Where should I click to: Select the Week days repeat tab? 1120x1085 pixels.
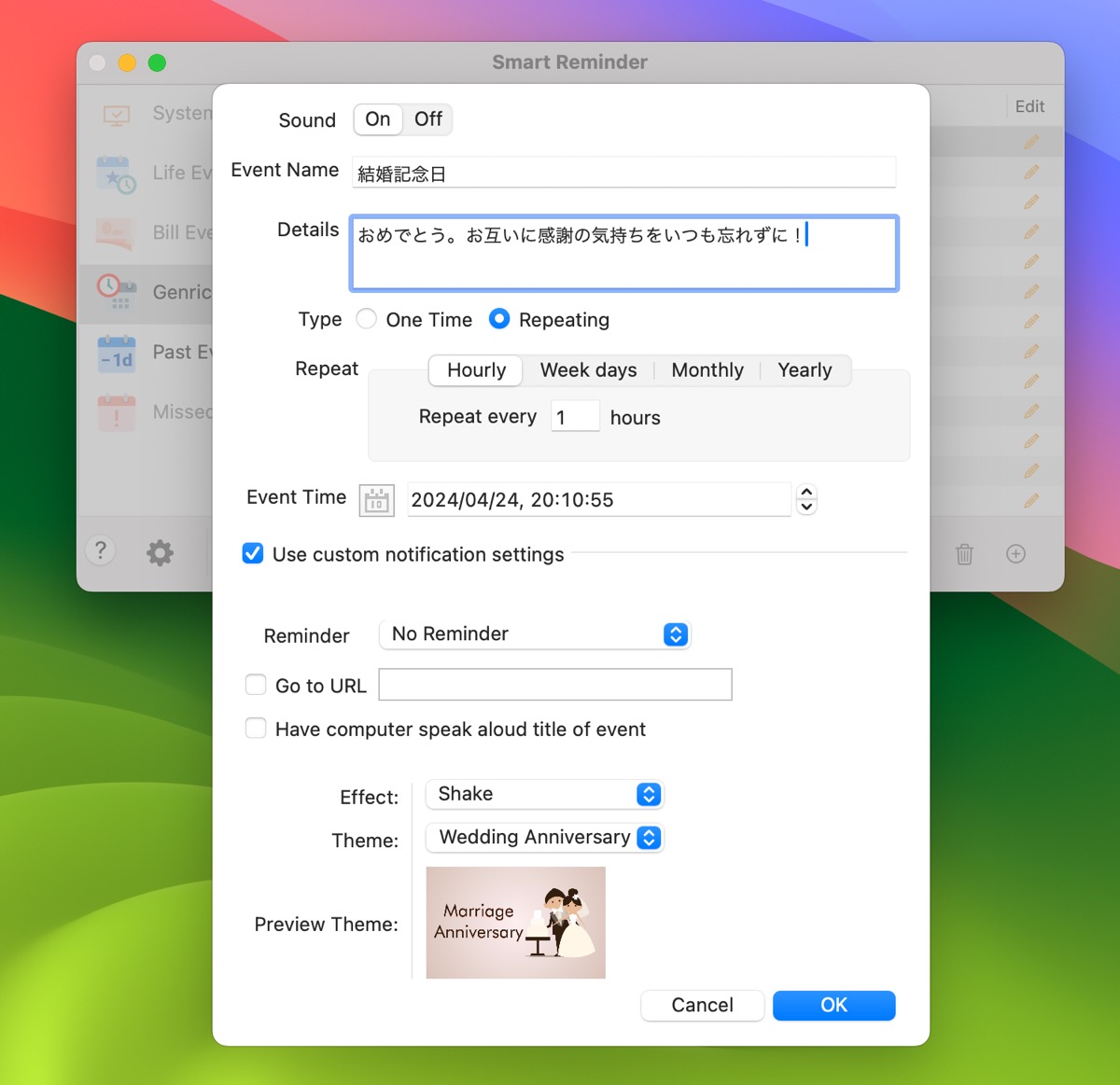tap(588, 370)
